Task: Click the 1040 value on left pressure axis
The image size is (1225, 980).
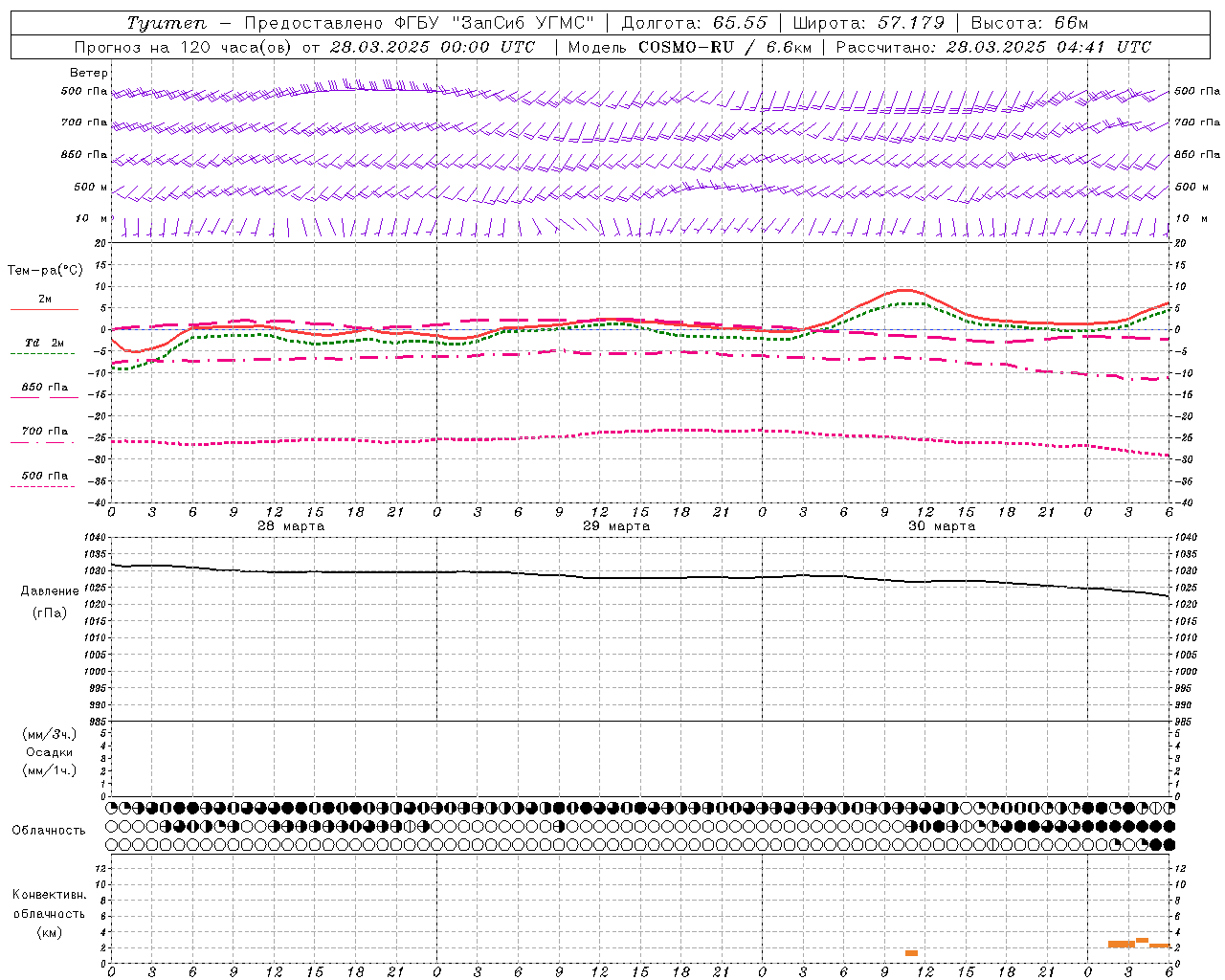Action: (96, 538)
